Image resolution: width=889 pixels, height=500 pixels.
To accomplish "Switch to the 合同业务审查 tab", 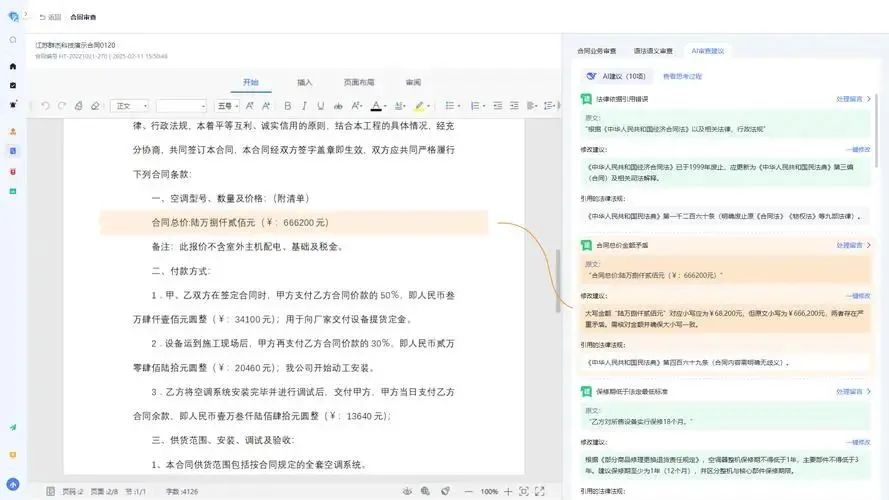I will (597, 50).
